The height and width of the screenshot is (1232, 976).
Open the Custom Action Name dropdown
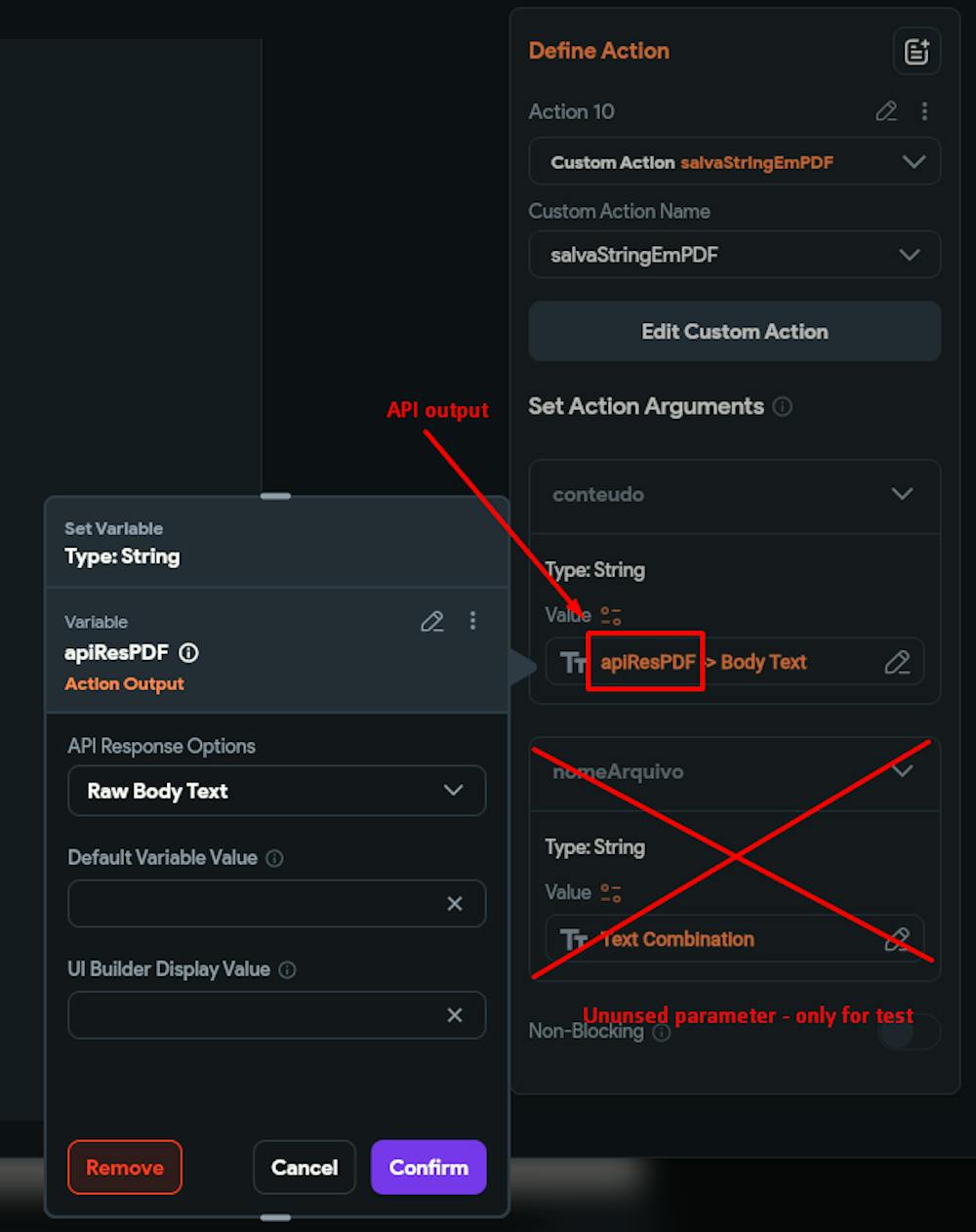click(735, 255)
